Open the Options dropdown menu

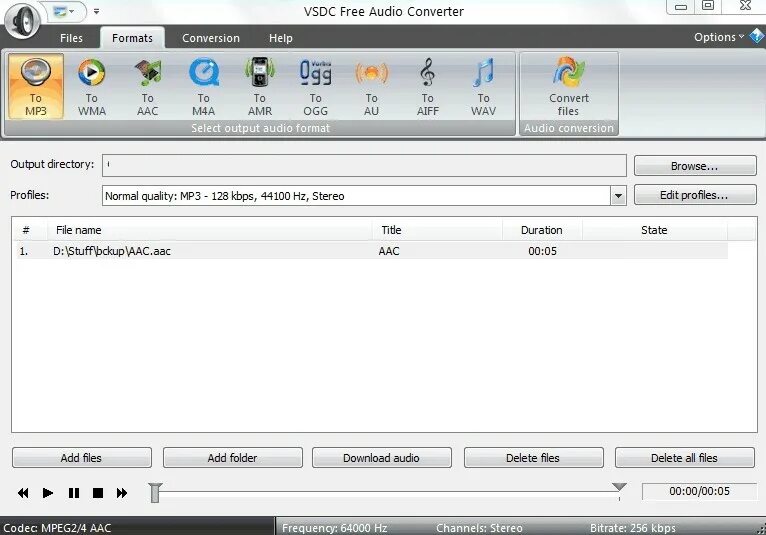[719, 37]
